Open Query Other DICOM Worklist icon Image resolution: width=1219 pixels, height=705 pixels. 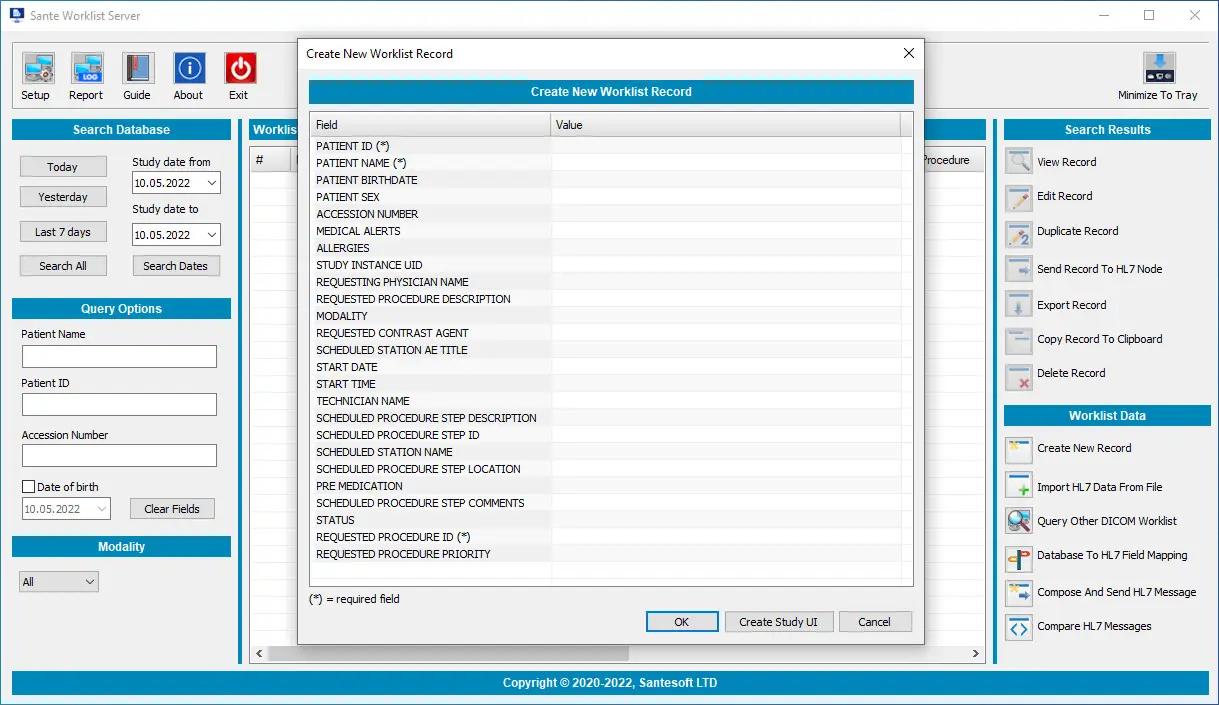point(1019,521)
